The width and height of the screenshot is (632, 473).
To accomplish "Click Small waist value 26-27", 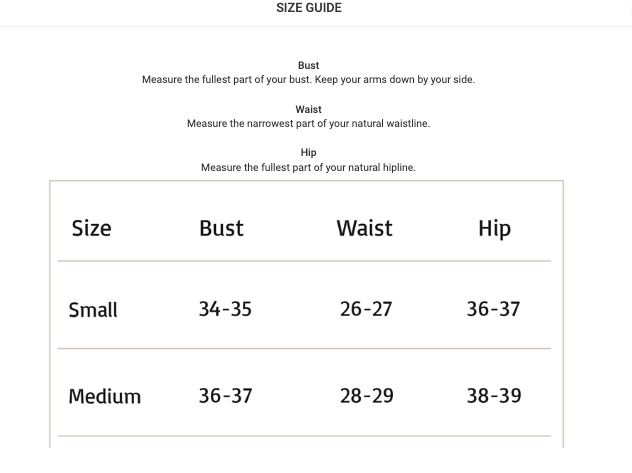I will [x=366, y=309].
